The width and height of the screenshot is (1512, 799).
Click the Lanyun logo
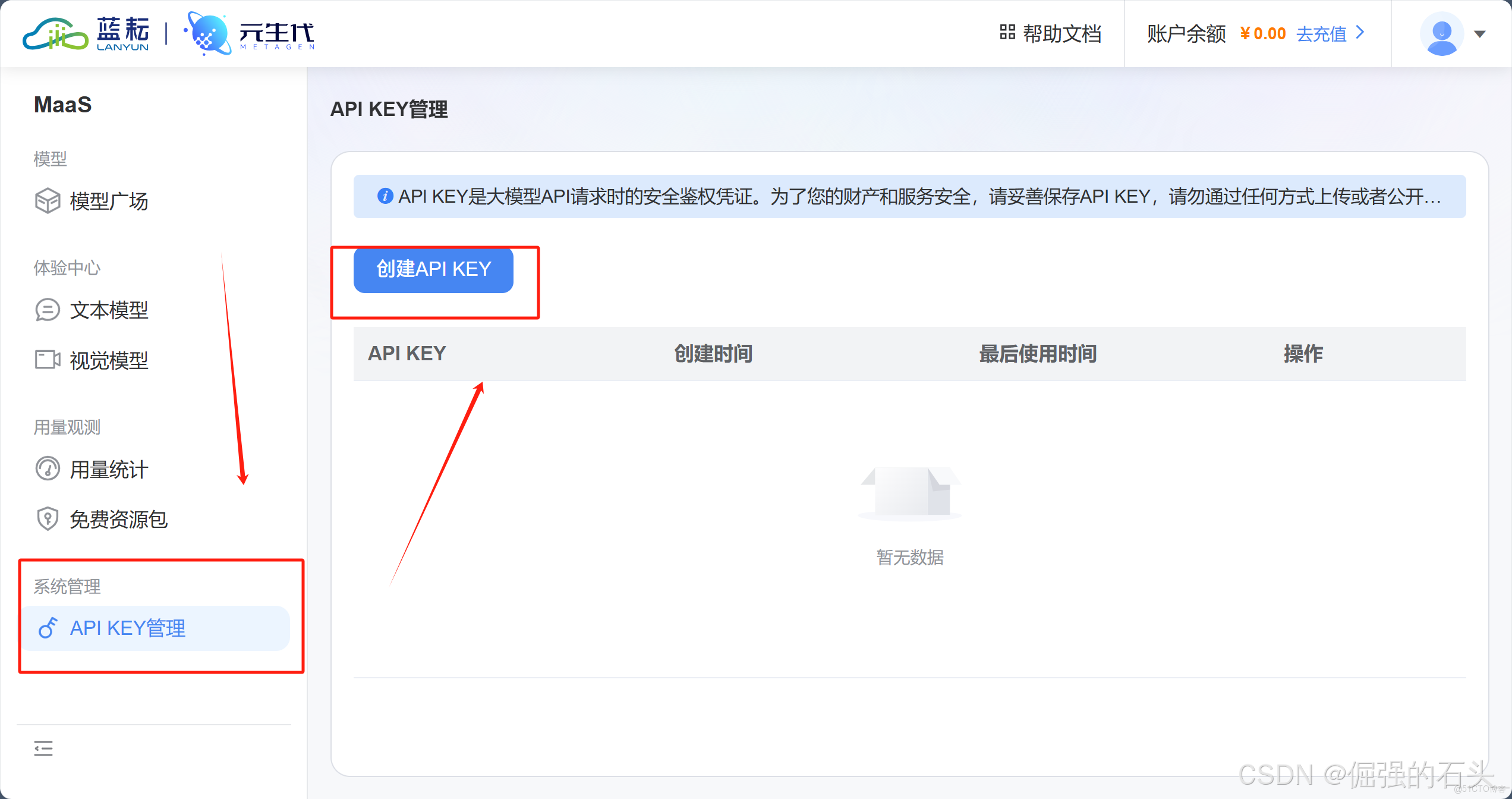tap(86, 34)
